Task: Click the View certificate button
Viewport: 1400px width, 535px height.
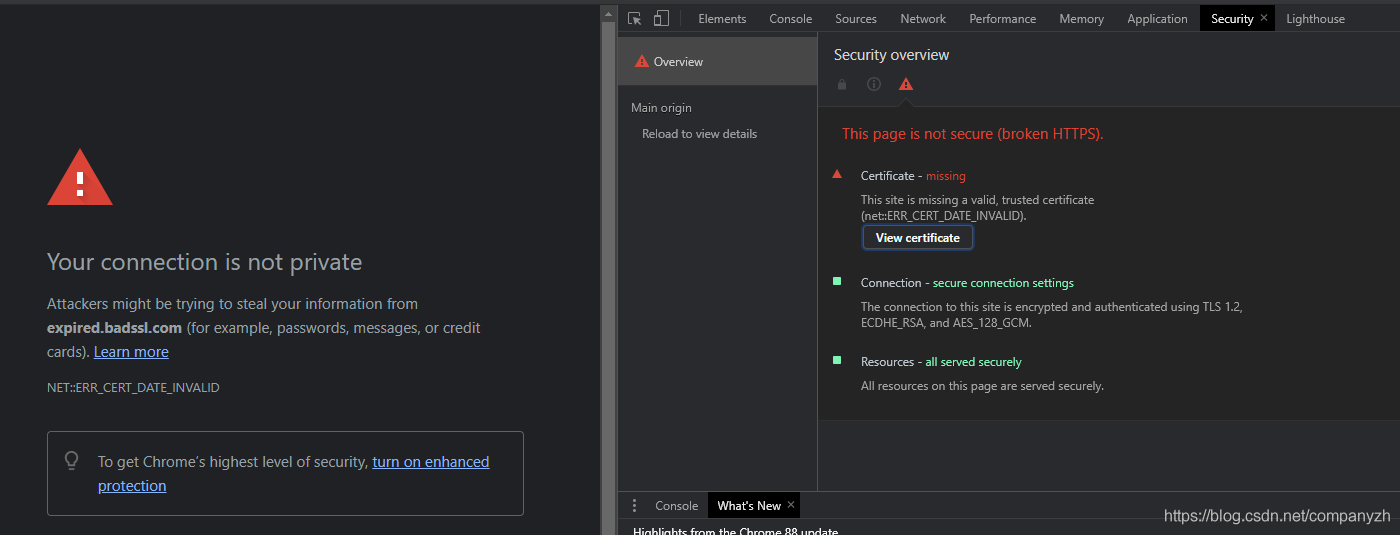Action: (x=917, y=238)
